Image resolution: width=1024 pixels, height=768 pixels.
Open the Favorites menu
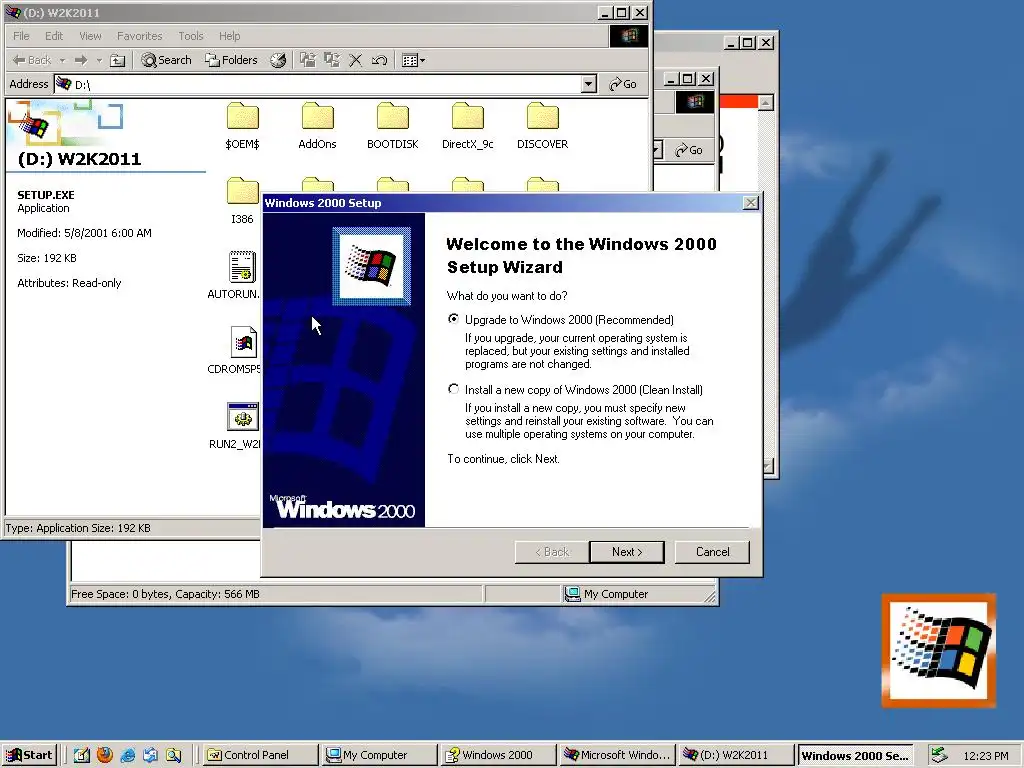pos(139,36)
